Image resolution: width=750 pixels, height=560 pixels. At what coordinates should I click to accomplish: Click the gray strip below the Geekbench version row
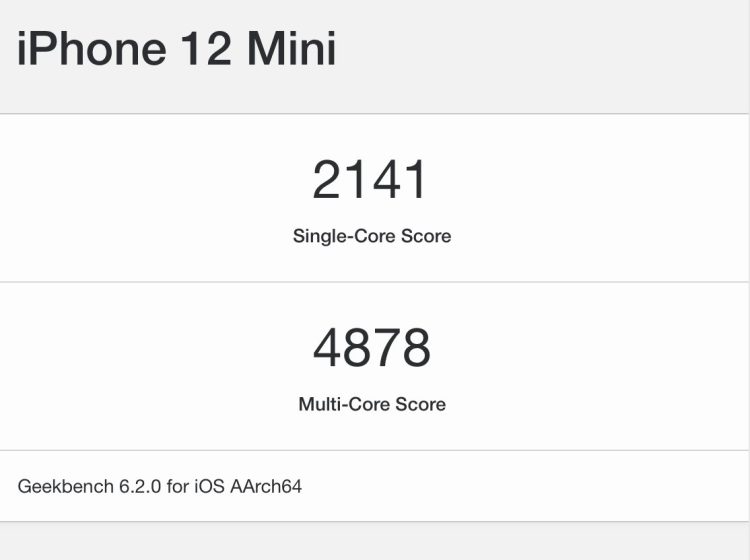(x=374, y=541)
